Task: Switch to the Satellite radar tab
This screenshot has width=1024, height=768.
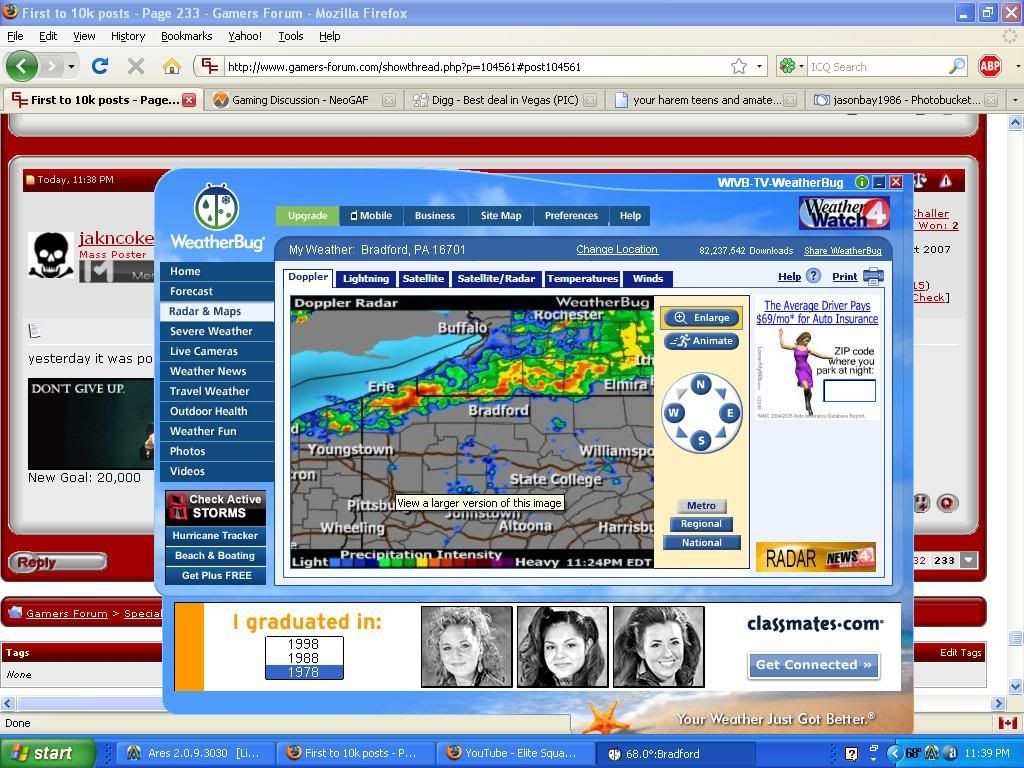Action: (x=423, y=279)
